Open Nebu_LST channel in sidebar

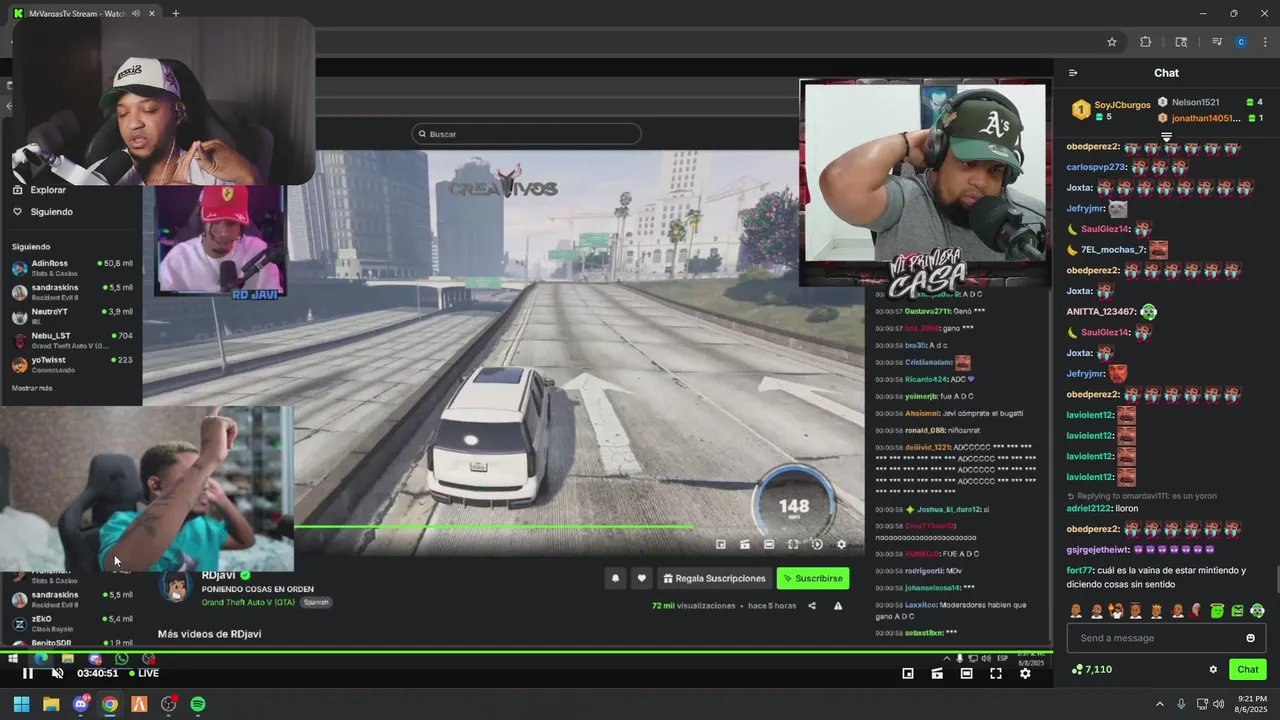72,340
